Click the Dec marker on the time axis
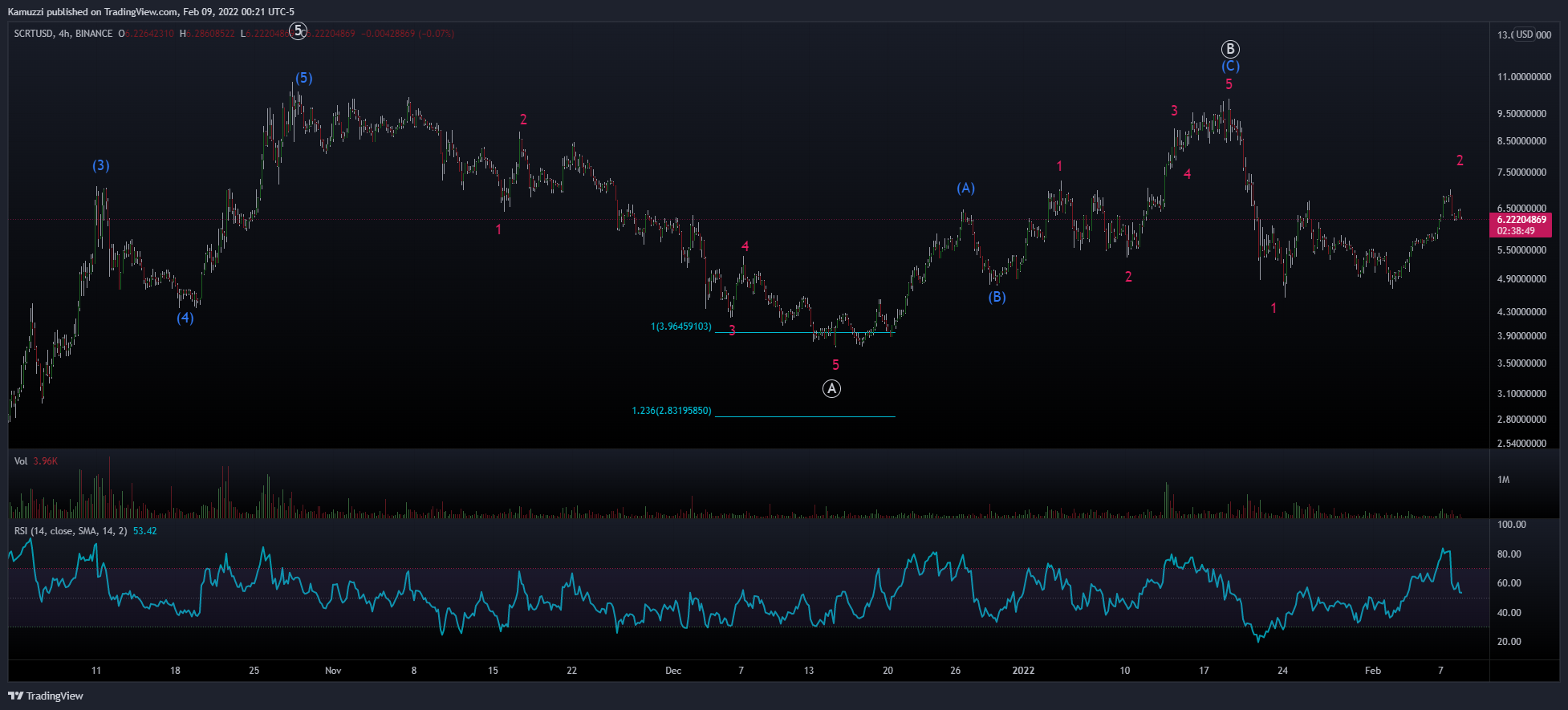 coord(673,671)
